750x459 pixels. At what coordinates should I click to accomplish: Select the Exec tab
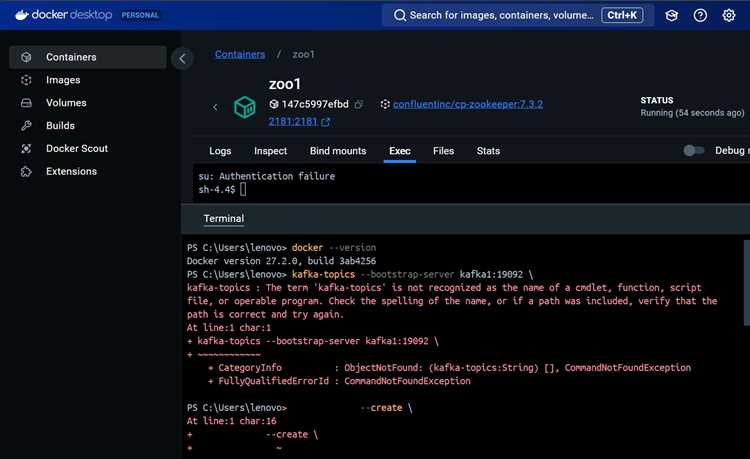pyautogui.click(x=399, y=151)
